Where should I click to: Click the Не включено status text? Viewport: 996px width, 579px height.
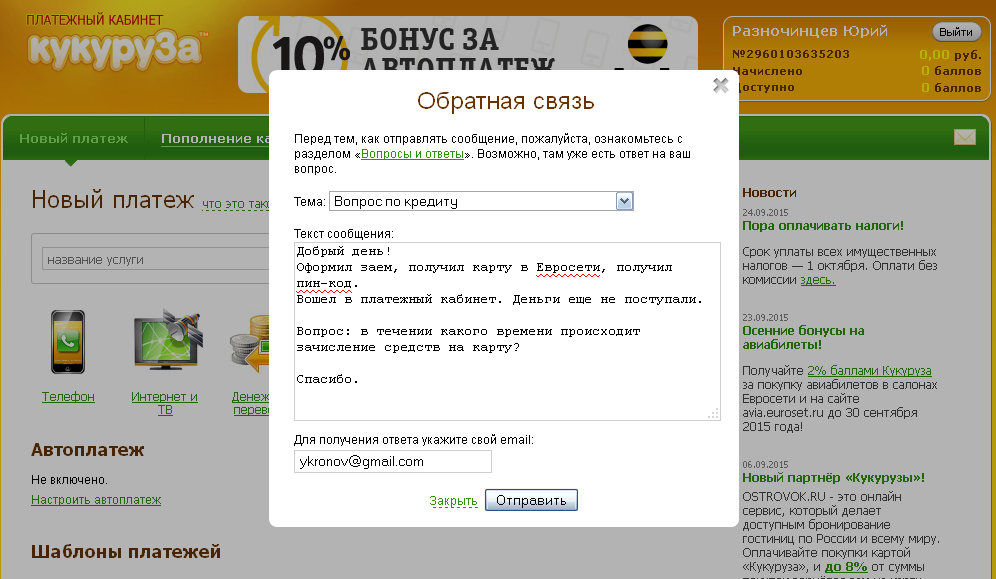pyautogui.click(x=69, y=480)
